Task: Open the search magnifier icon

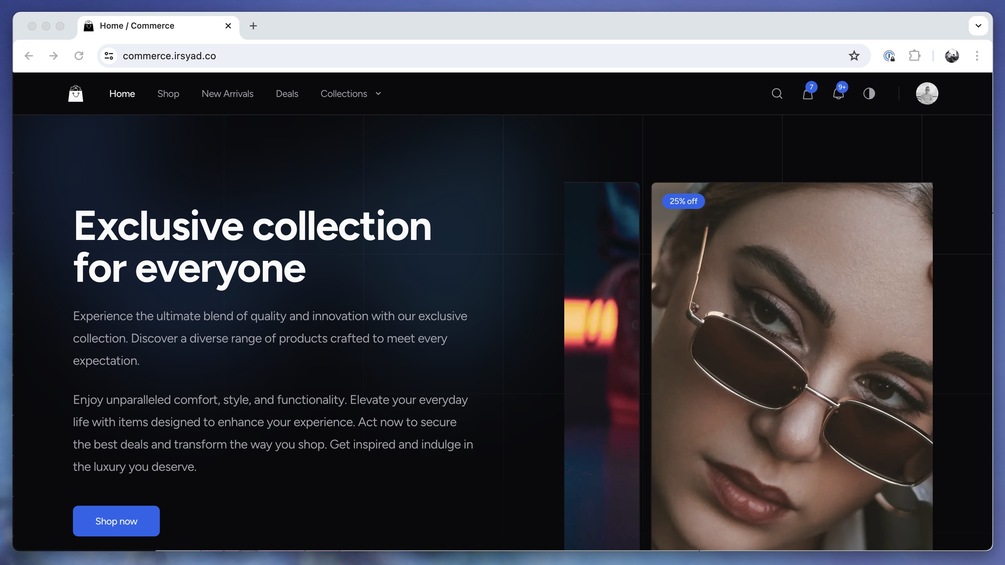Action: tap(777, 94)
